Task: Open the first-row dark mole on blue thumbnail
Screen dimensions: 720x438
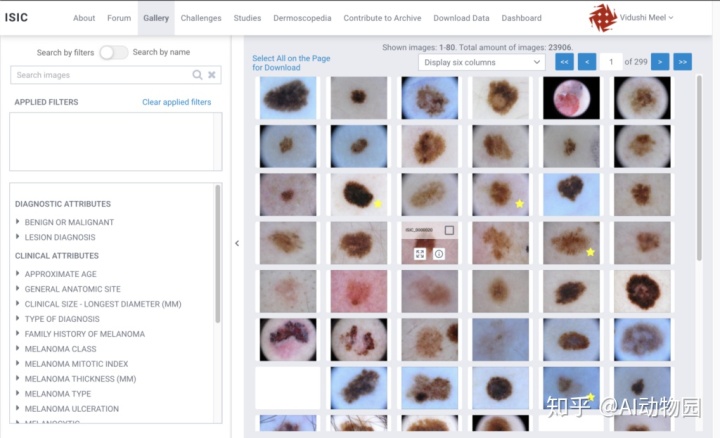Action: pos(288,98)
